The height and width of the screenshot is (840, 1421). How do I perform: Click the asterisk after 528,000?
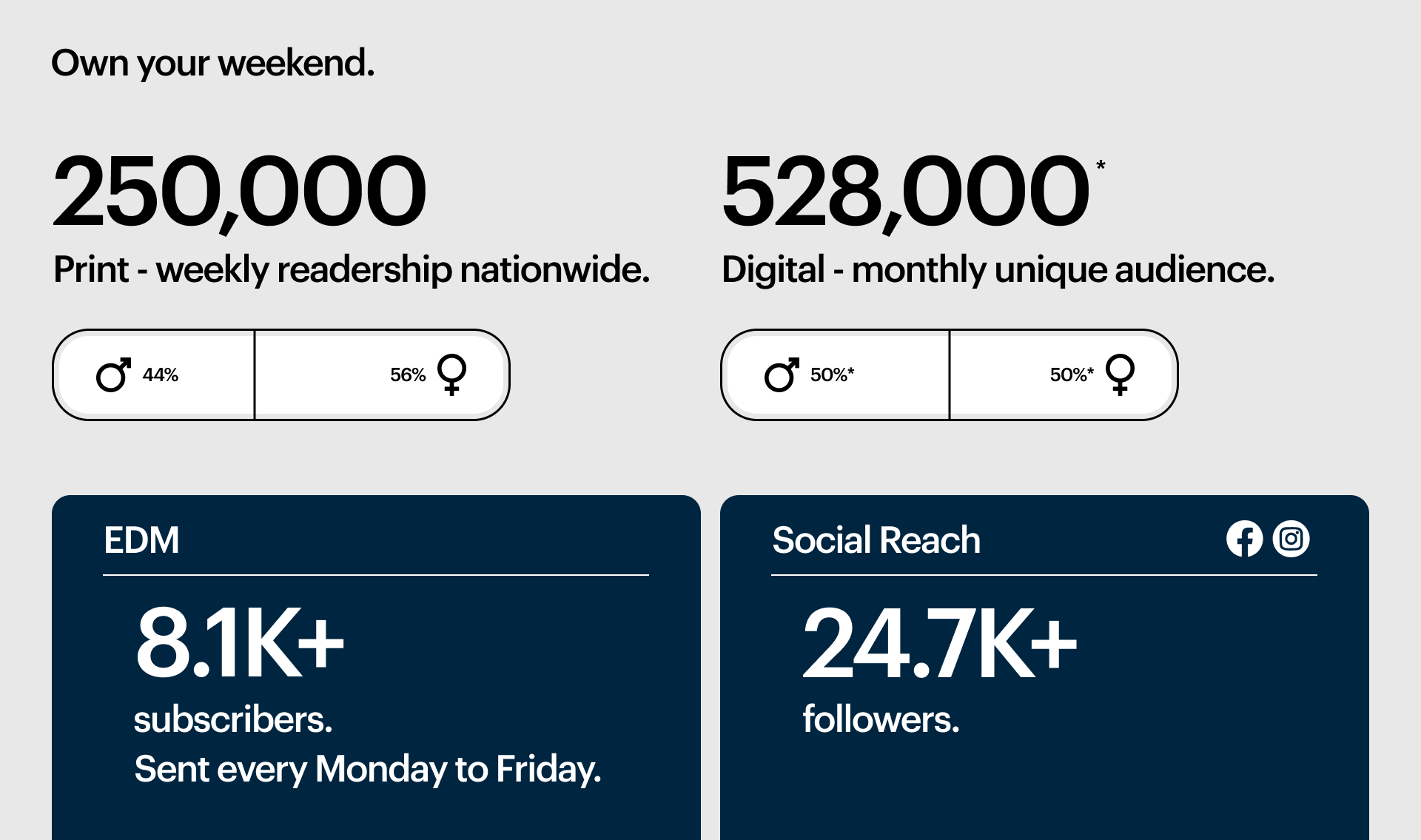click(1101, 165)
